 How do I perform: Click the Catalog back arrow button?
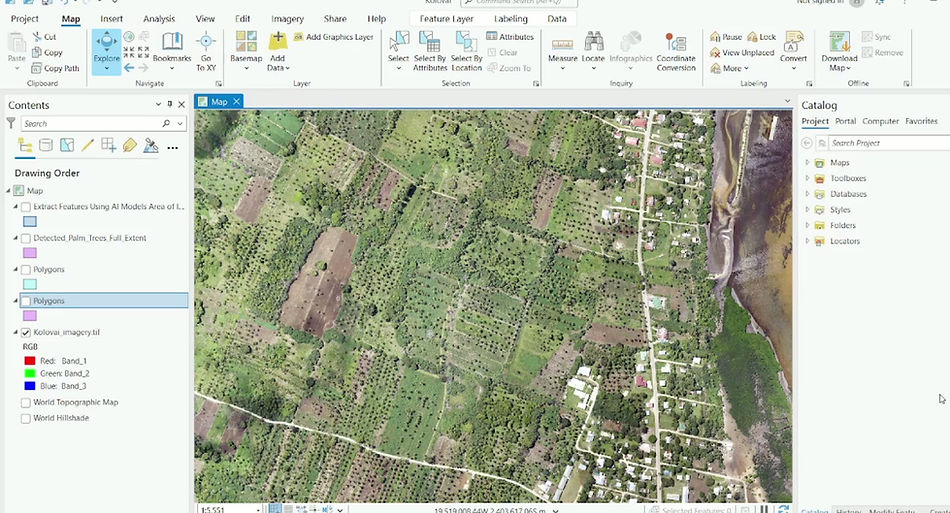pos(806,143)
